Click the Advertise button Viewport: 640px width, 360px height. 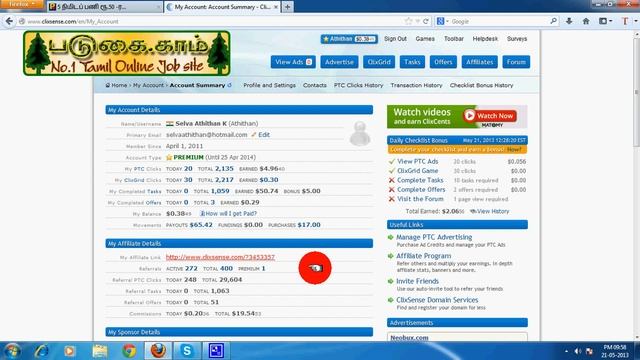coord(339,62)
